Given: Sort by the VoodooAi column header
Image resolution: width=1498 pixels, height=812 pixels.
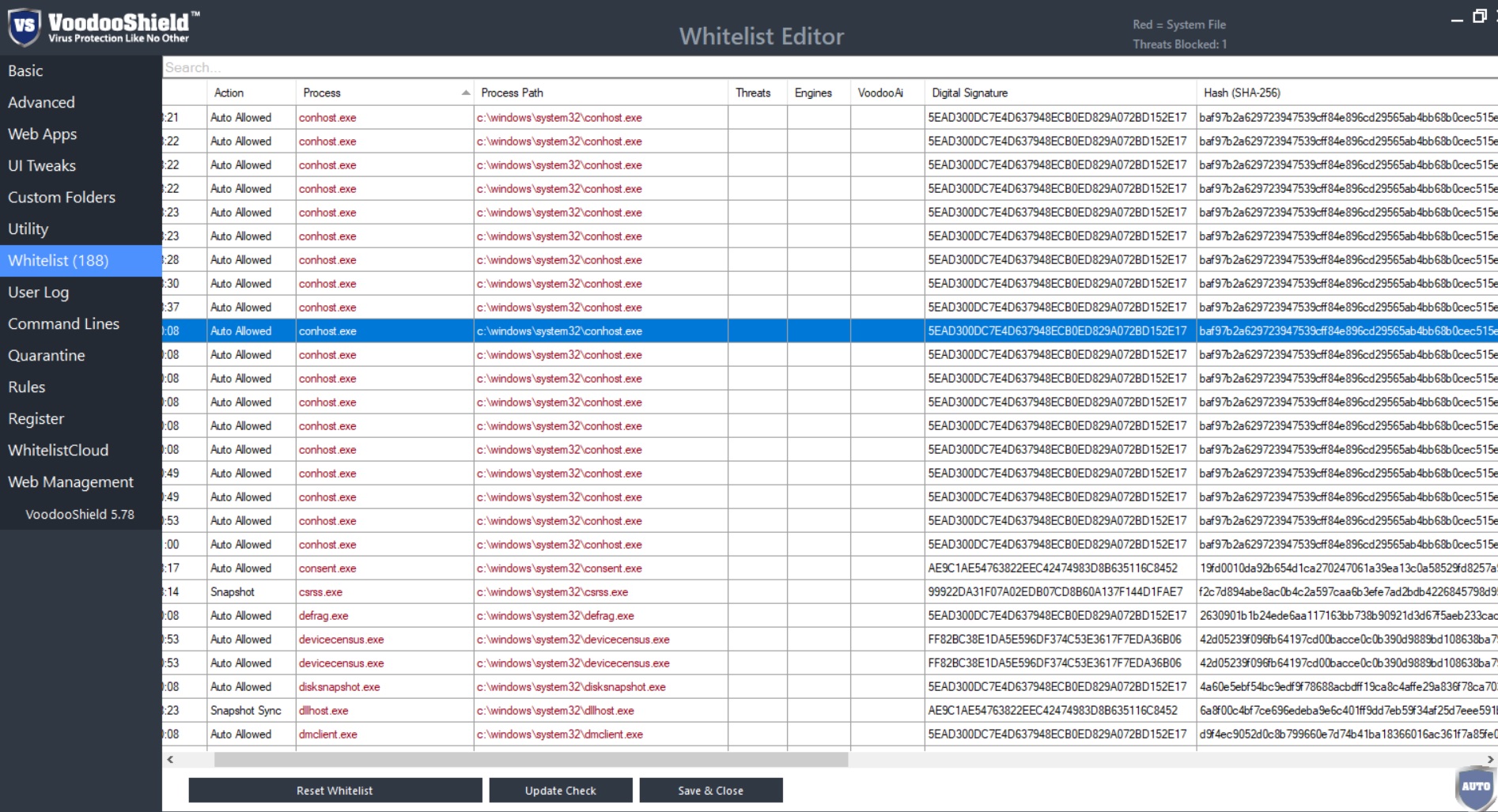Looking at the screenshot, I should [887, 93].
